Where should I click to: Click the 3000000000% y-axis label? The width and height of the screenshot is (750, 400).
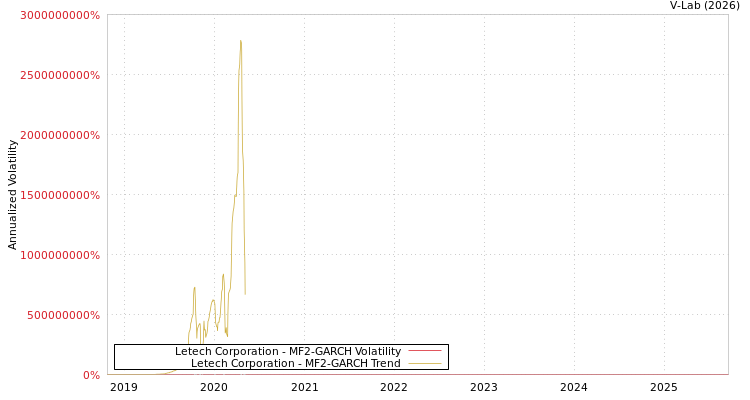click(x=60, y=15)
